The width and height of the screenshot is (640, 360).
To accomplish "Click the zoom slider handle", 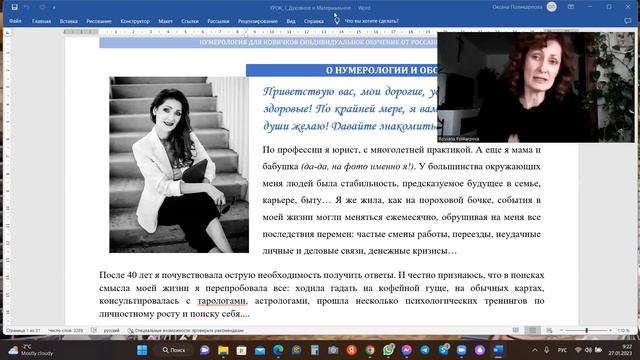I will point(587,330).
